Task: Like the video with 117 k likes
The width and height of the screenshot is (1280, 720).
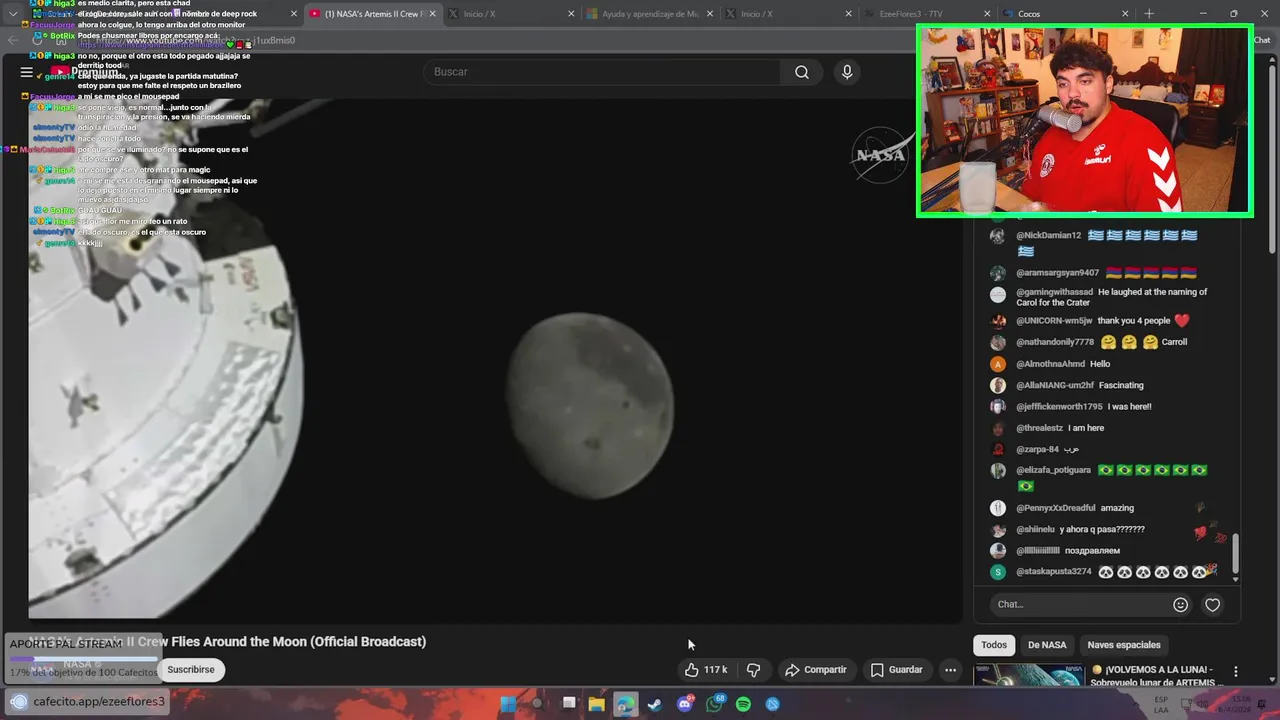Action: pyautogui.click(x=706, y=670)
